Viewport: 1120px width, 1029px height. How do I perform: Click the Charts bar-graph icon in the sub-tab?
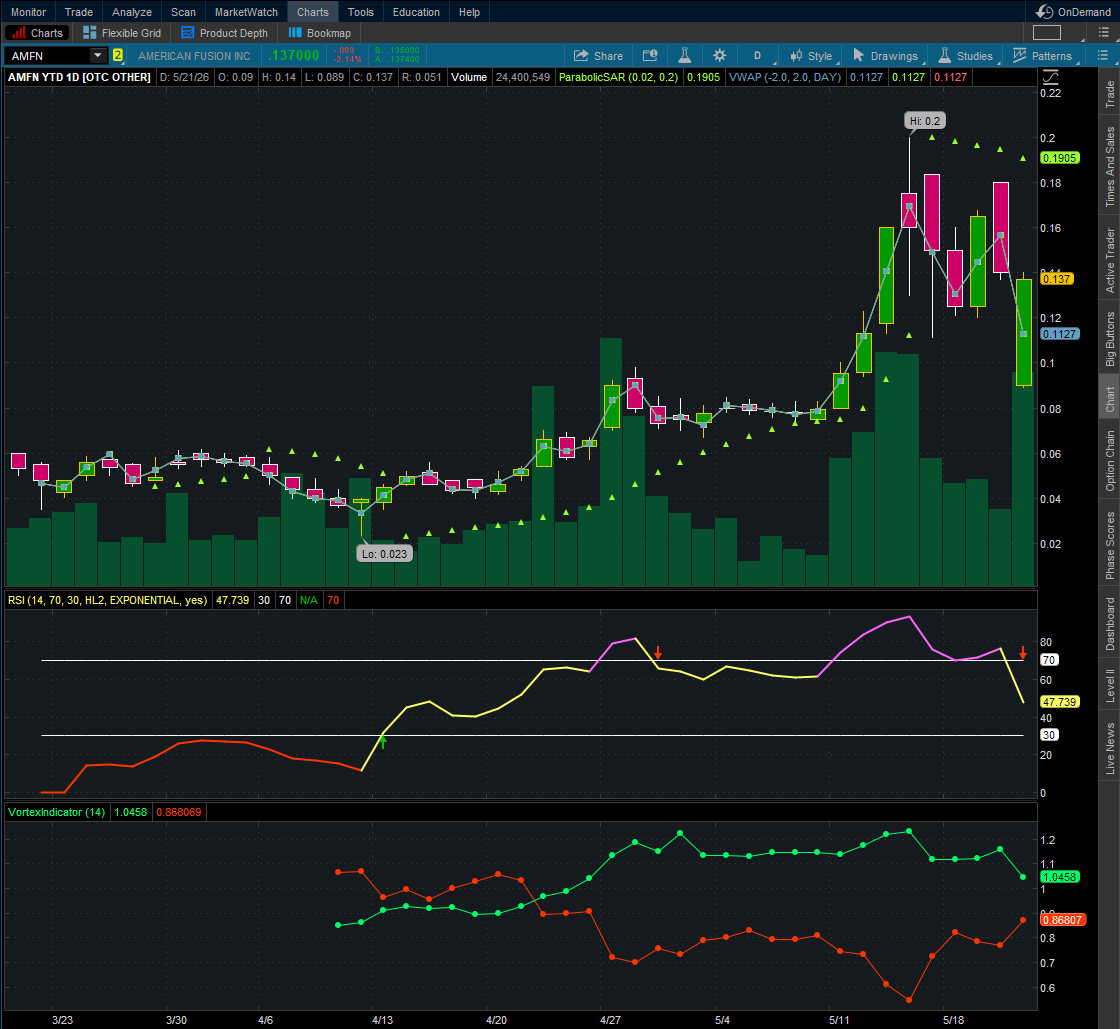19,33
